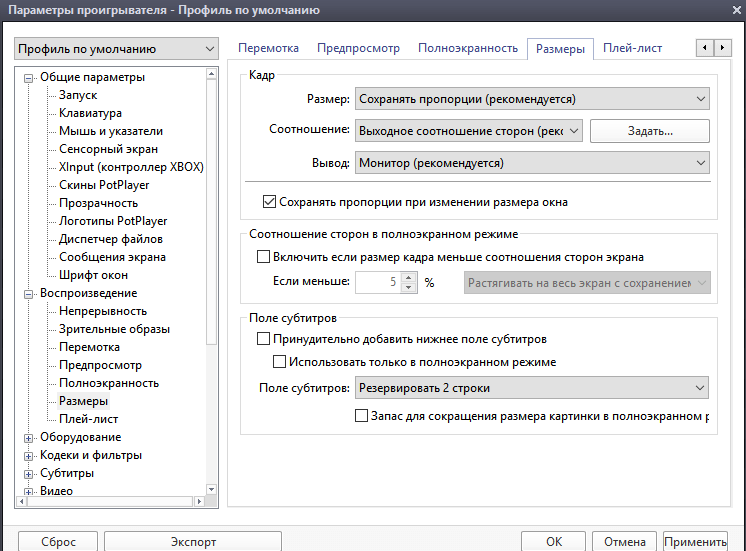Viewport: 746px width, 551px height.
Task: Open the 'Размер' frame size dropdown
Action: [531, 99]
